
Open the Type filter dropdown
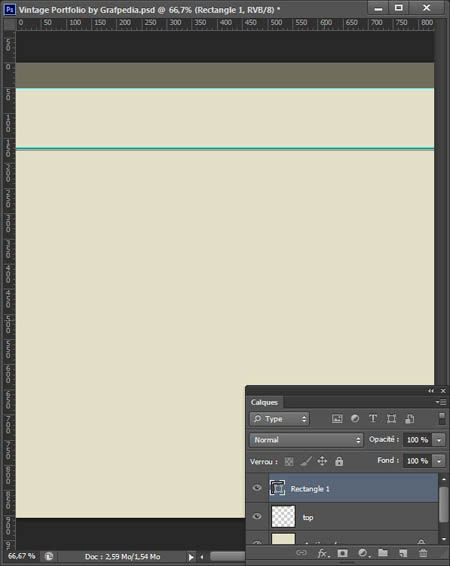click(x=279, y=419)
